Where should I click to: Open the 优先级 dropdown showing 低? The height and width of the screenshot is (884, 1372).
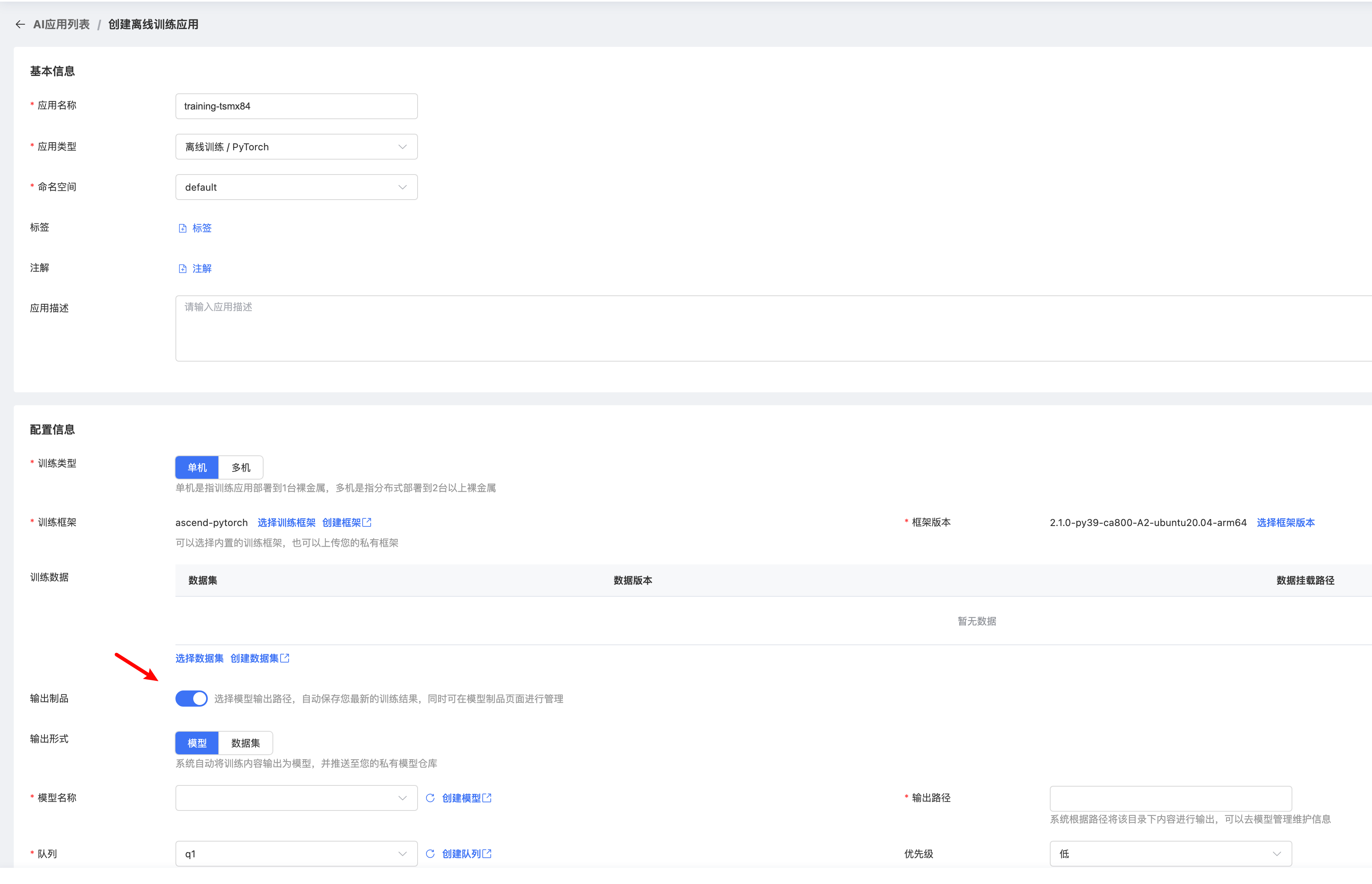coord(1170,854)
